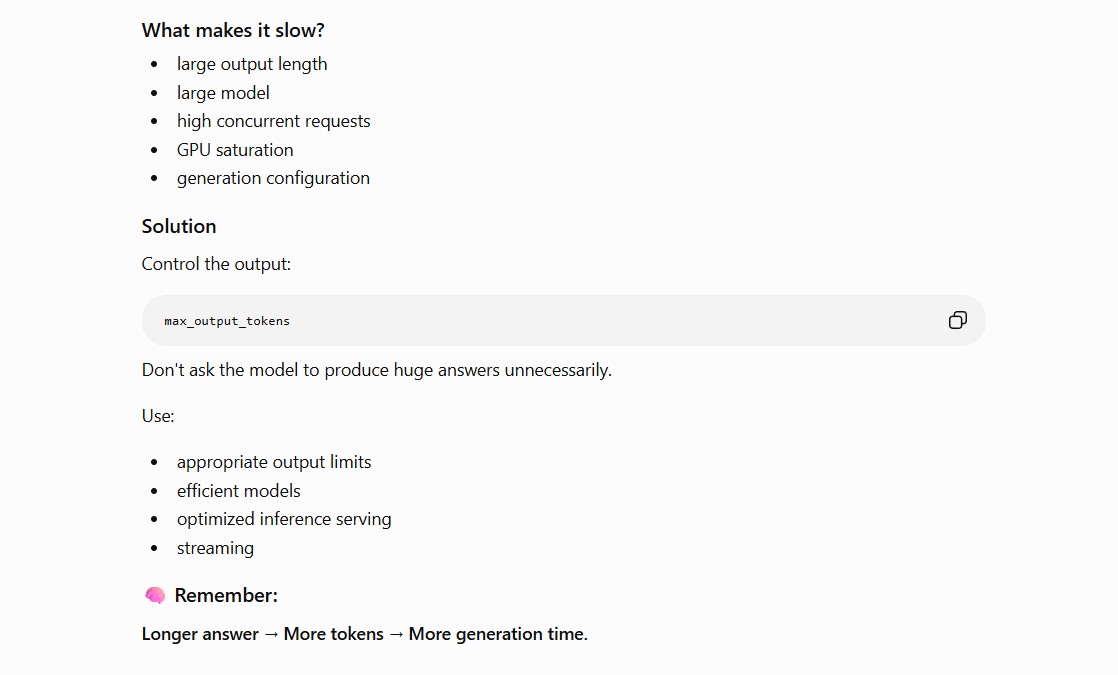Select the 'large output length' bullet
The image size is (1118, 675).
point(252,64)
